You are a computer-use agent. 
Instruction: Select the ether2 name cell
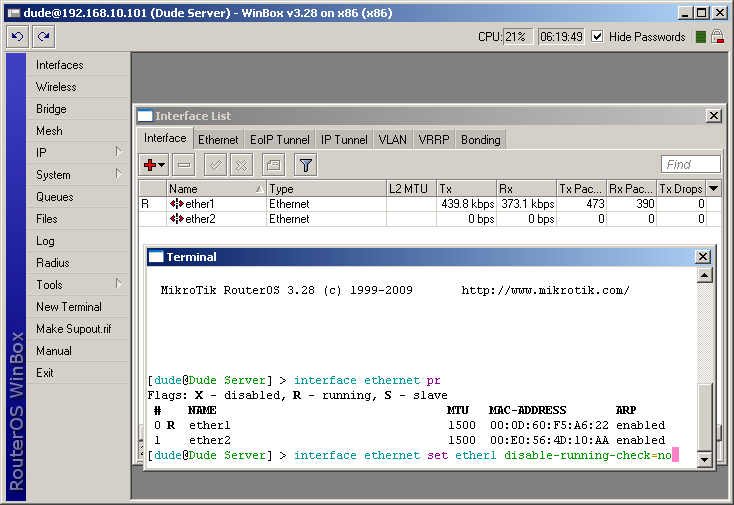tap(216, 219)
